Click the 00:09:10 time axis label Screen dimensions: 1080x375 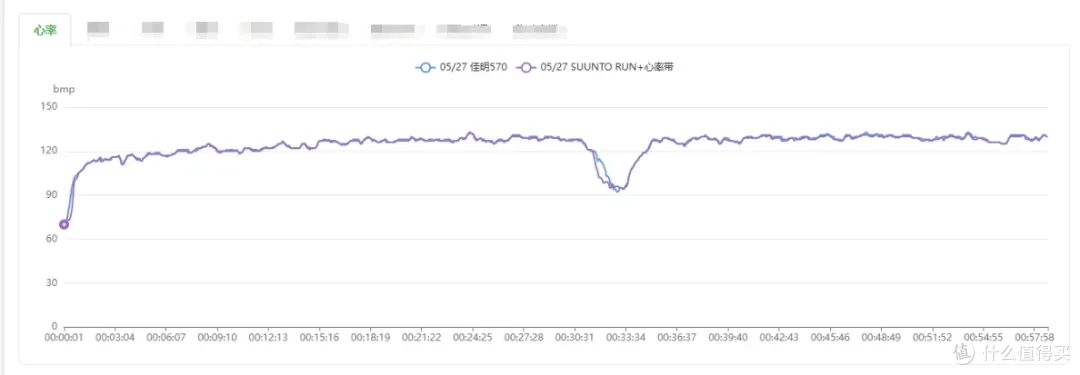pos(217,338)
